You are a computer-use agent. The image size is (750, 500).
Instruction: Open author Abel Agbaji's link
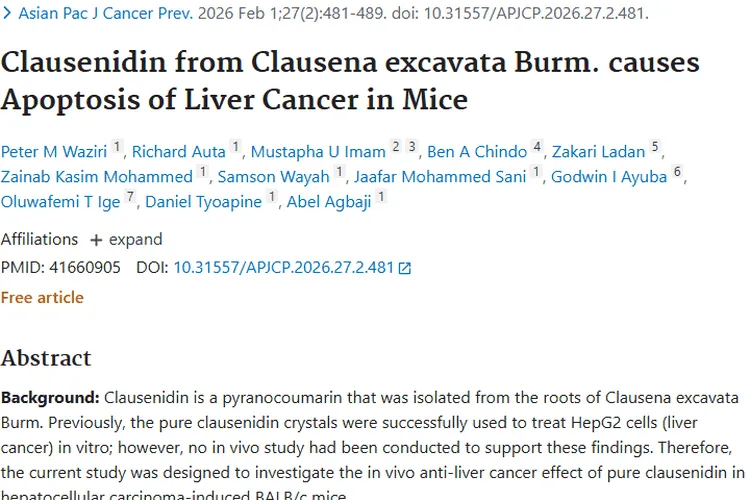pyautogui.click(x=329, y=202)
